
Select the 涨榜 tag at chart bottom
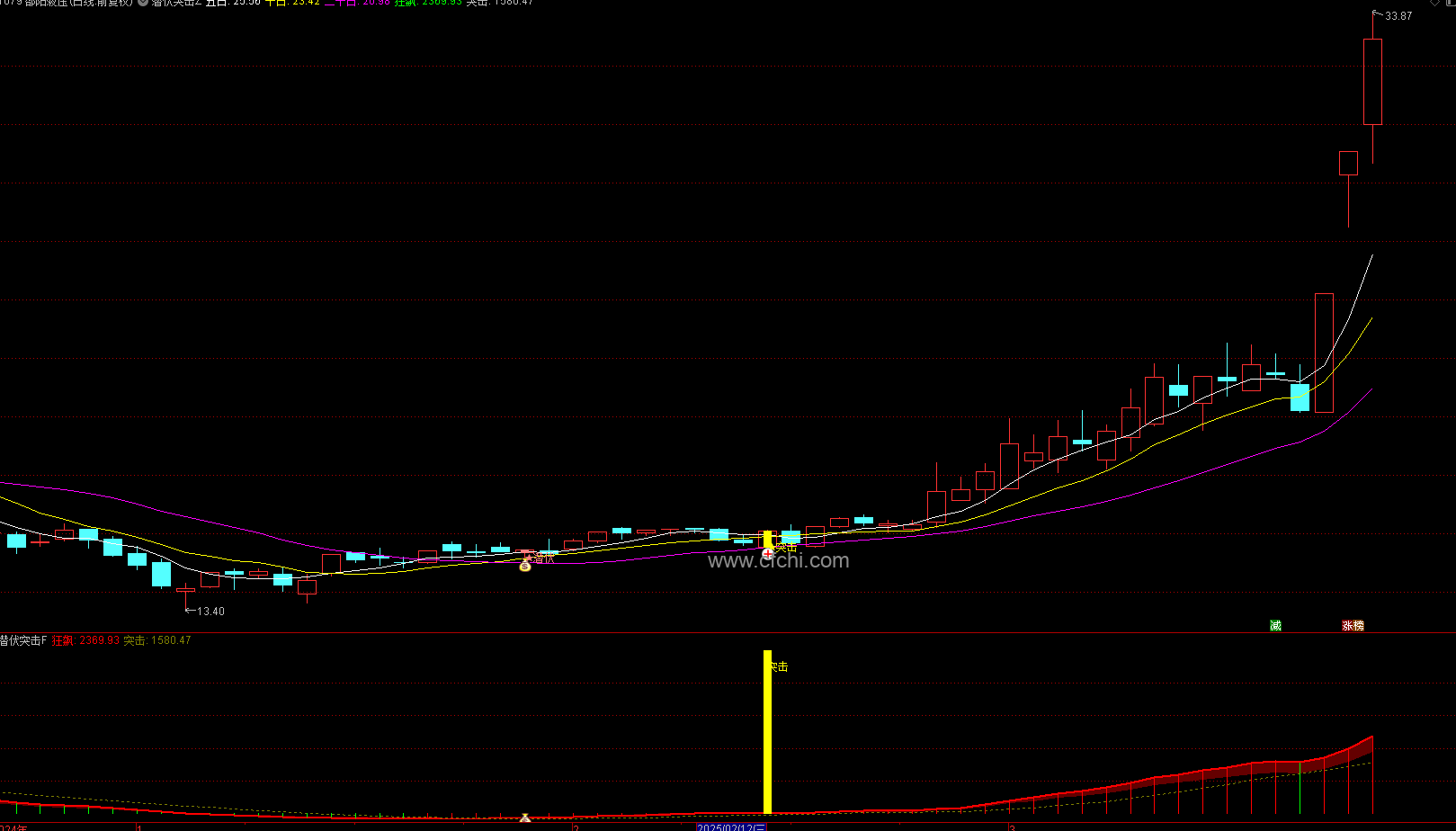(1353, 625)
